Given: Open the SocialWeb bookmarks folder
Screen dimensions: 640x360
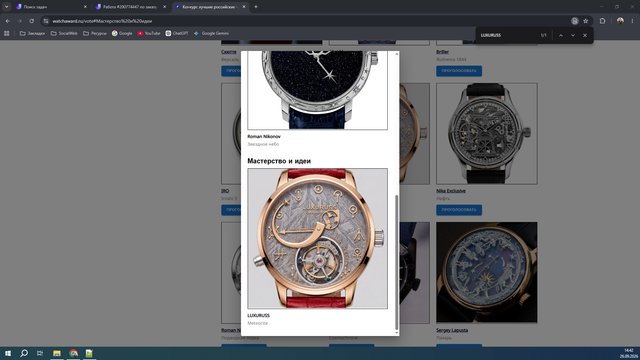Looking at the screenshot, I should pyautogui.click(x=64, y=33).
